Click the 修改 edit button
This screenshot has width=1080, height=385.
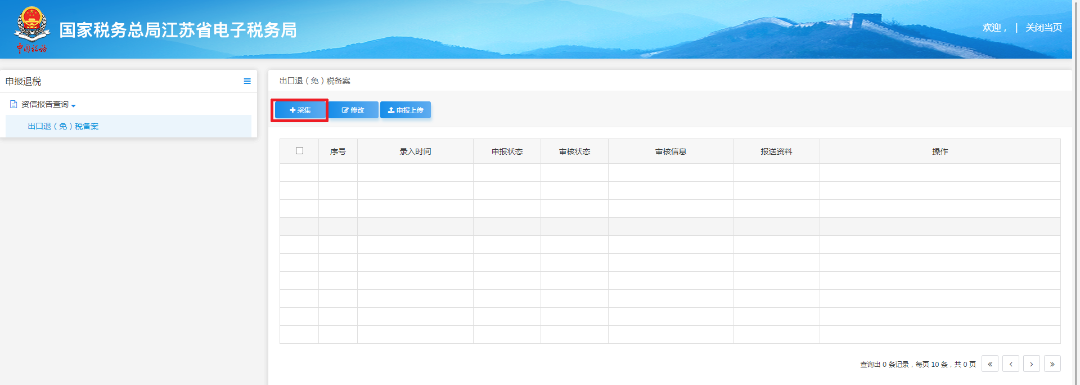pyautogui.click(x=353, y=110)
